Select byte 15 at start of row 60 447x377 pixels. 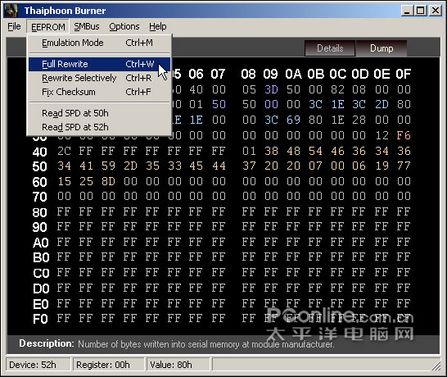click(x=64, y=181)
